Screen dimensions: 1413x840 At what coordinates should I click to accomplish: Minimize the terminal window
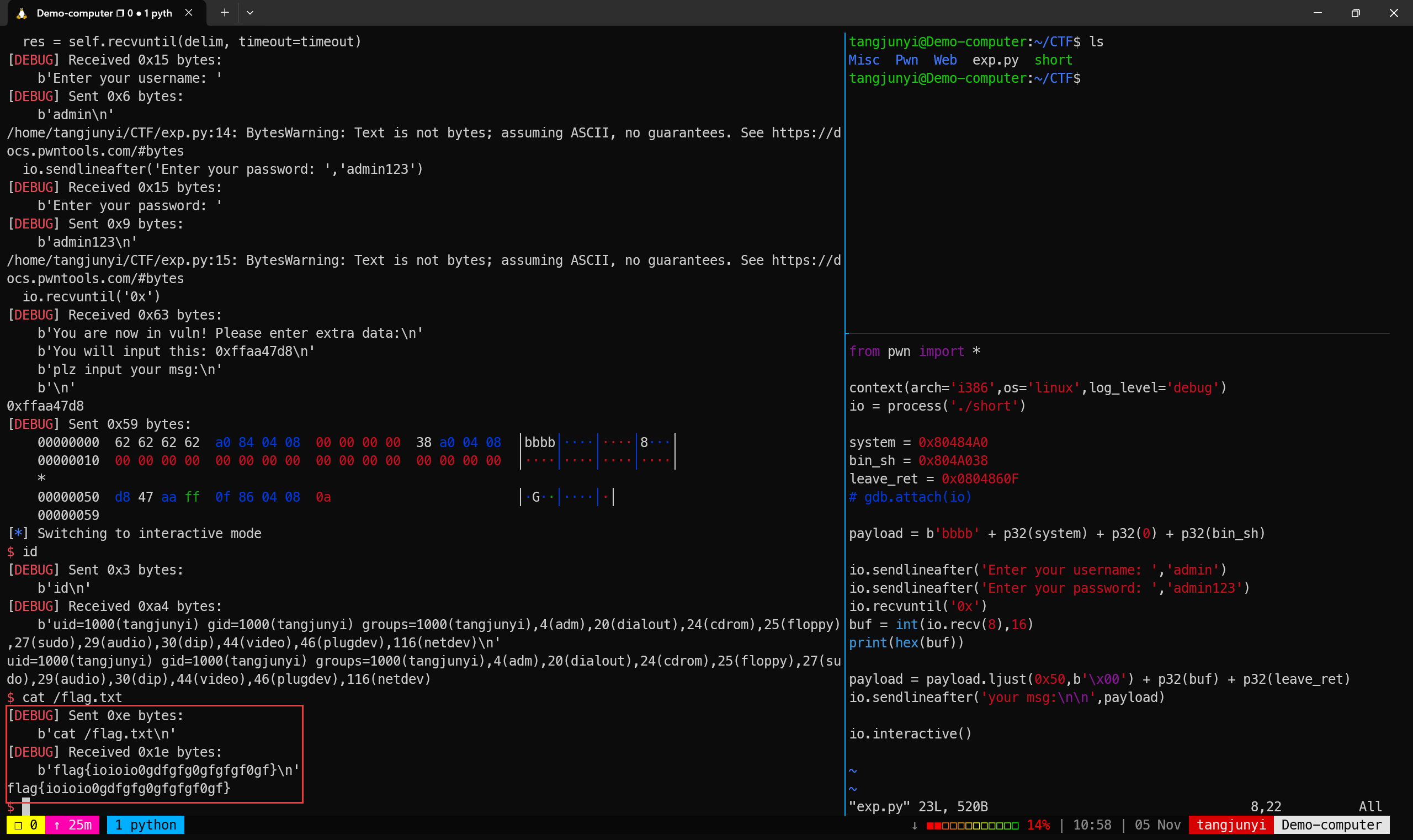click(x=1318, y=13)
